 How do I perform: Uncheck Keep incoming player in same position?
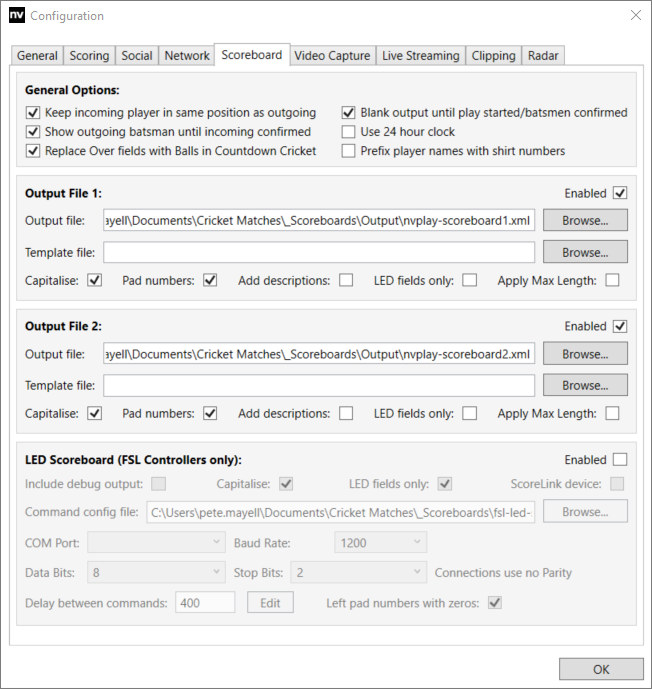pos(32,113)
